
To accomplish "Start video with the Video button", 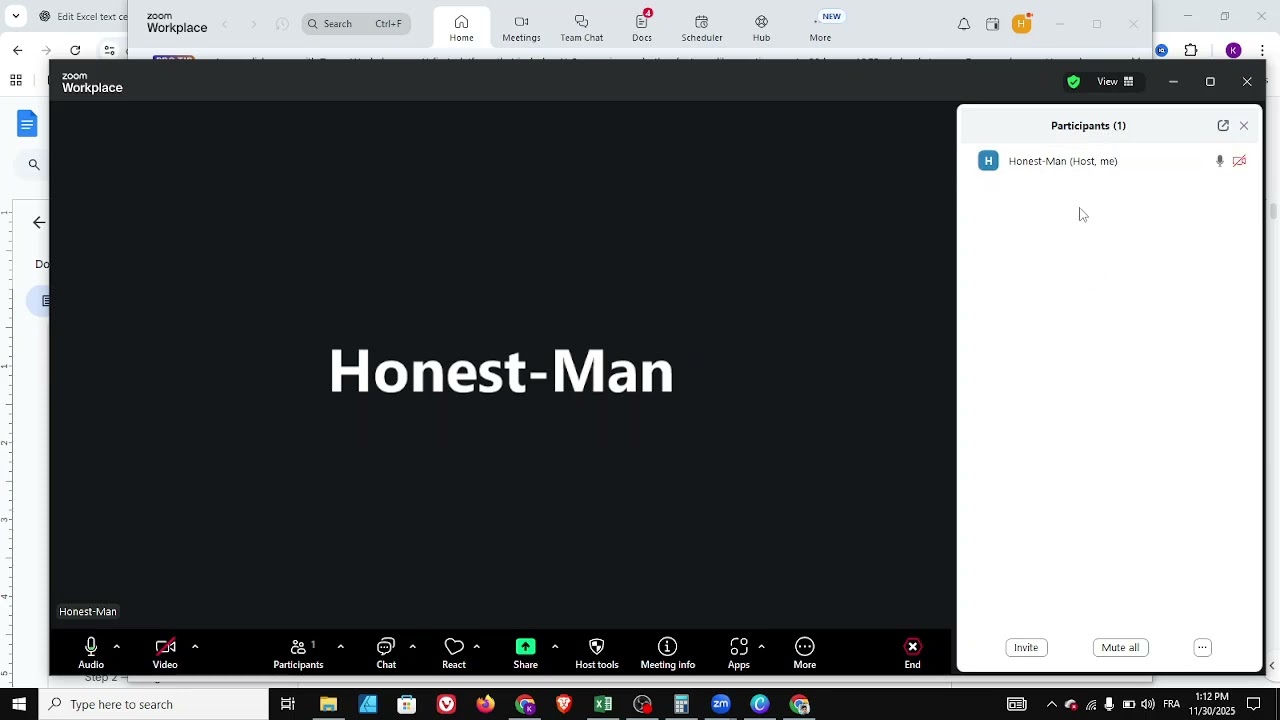I will tap(165, 653).
